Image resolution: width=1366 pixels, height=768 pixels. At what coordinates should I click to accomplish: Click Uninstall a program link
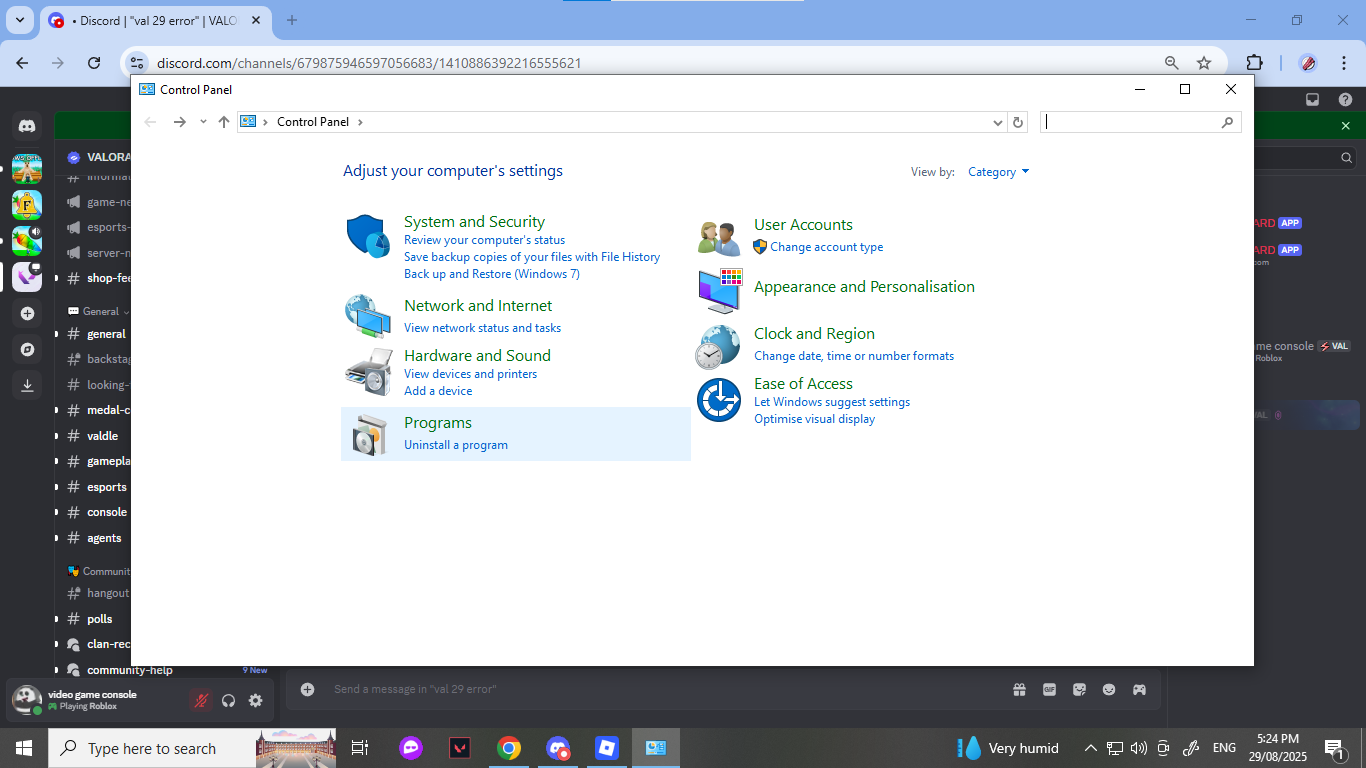pos(456,445)
